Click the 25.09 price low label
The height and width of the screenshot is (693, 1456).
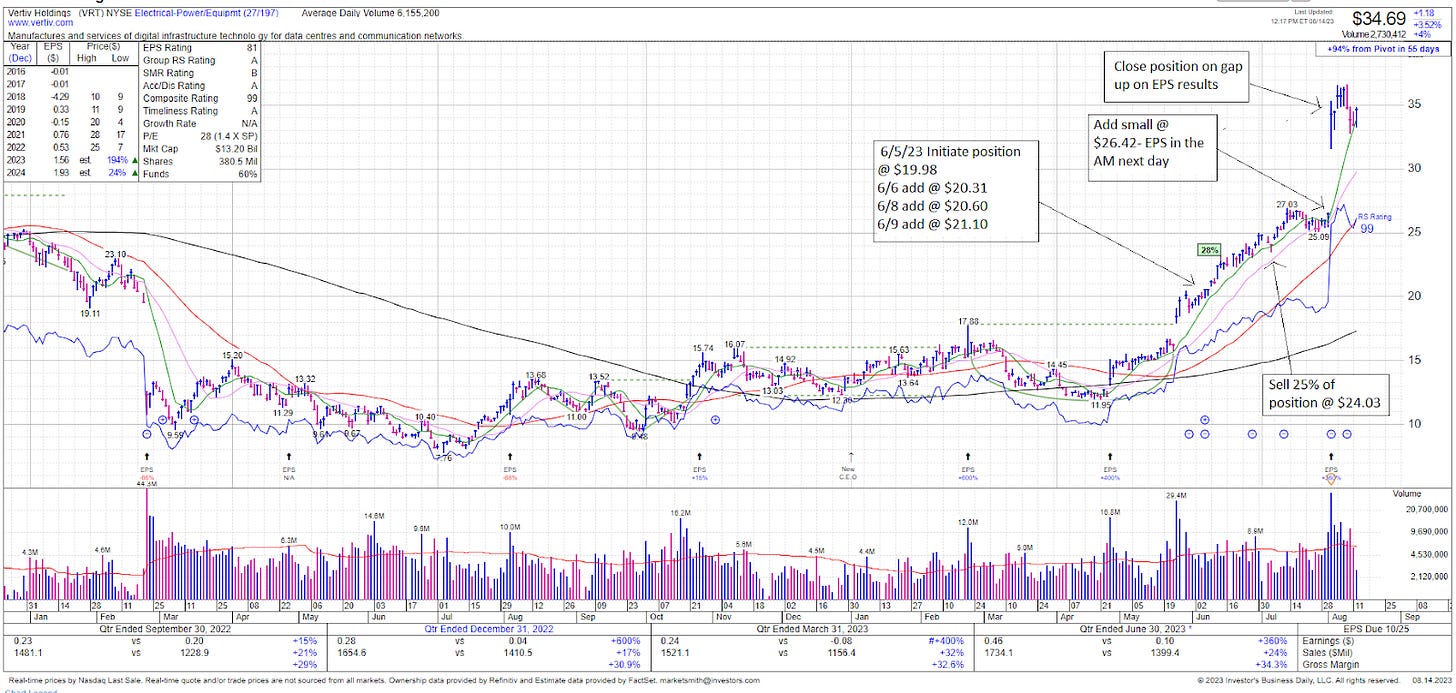pos(1318,237)
